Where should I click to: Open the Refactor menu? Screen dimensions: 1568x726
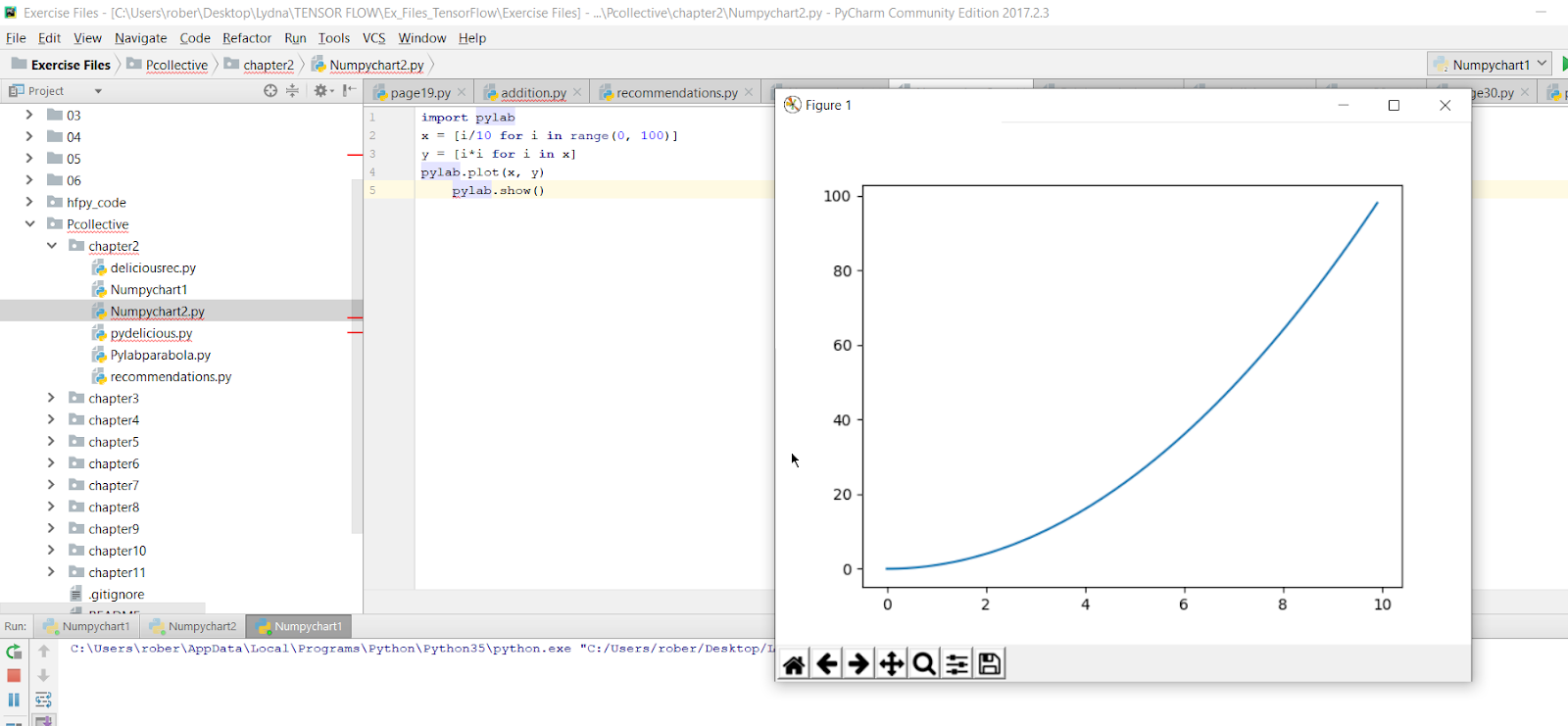point(246,38)
